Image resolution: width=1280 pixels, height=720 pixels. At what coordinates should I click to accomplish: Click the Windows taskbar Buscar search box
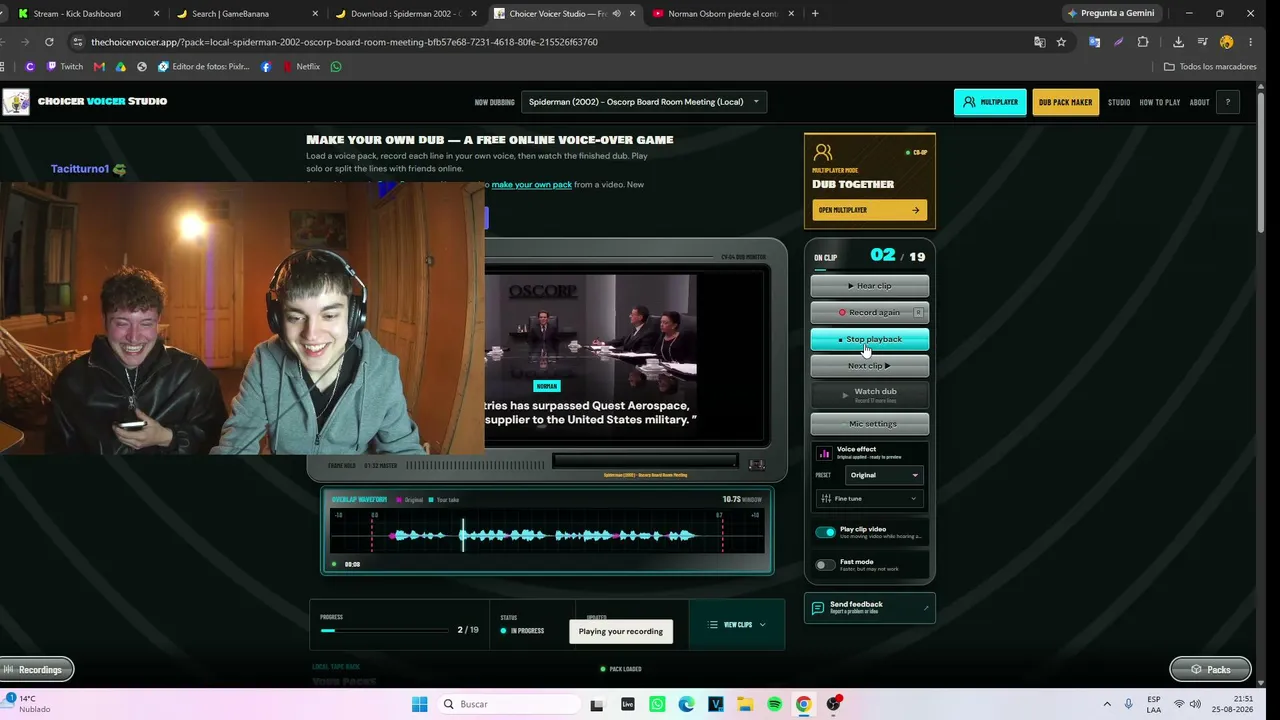(x=508, y=704)
